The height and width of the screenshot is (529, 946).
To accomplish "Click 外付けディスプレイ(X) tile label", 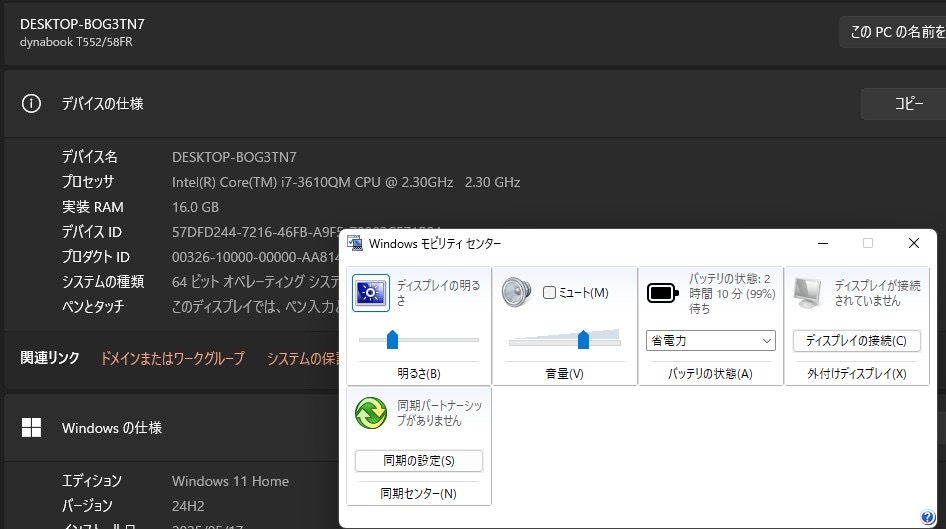I will pos(857,373).
